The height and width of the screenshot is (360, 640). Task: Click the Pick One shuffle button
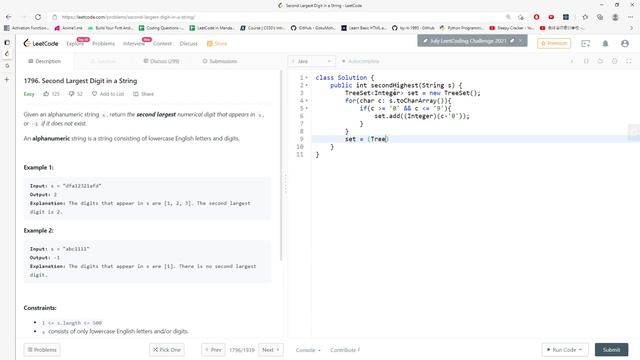[x=167, y=350]
